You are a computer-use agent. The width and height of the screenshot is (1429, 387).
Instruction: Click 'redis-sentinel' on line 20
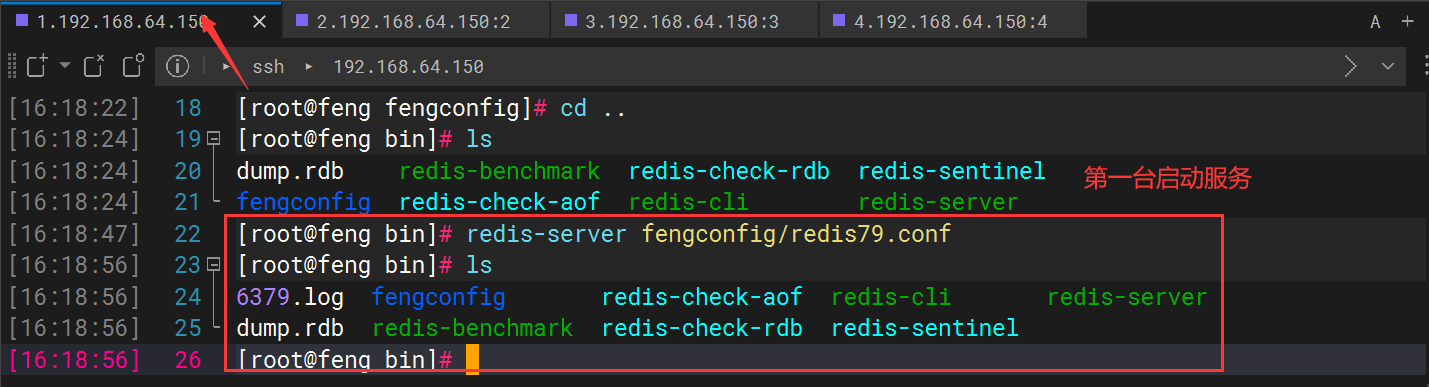click(x=952, y=171)
